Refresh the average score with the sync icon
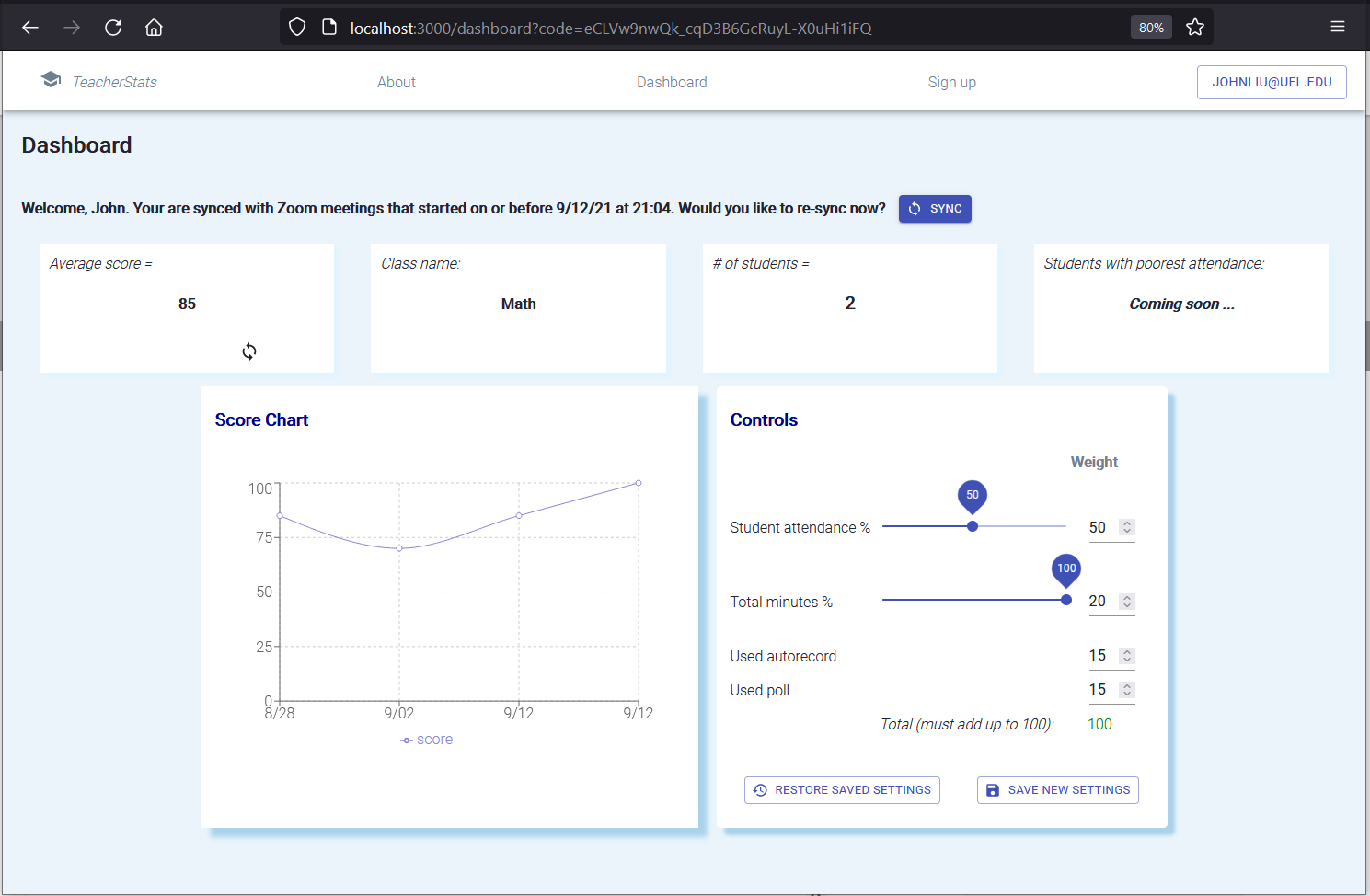This screenshot has height=896, width=1370. 249,351
